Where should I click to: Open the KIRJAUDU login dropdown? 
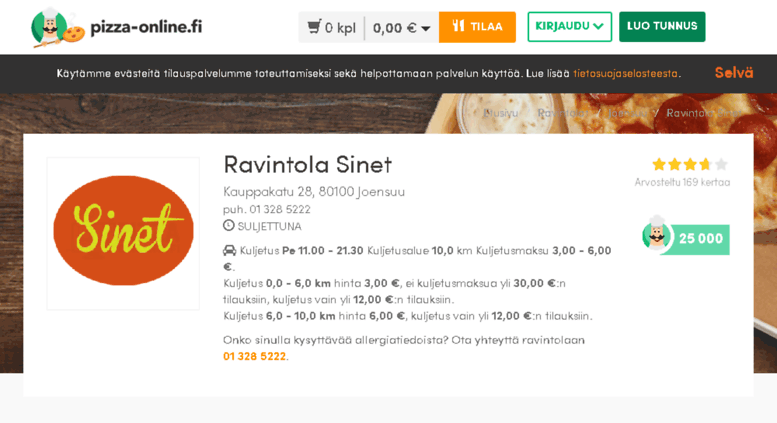[569, 27]
